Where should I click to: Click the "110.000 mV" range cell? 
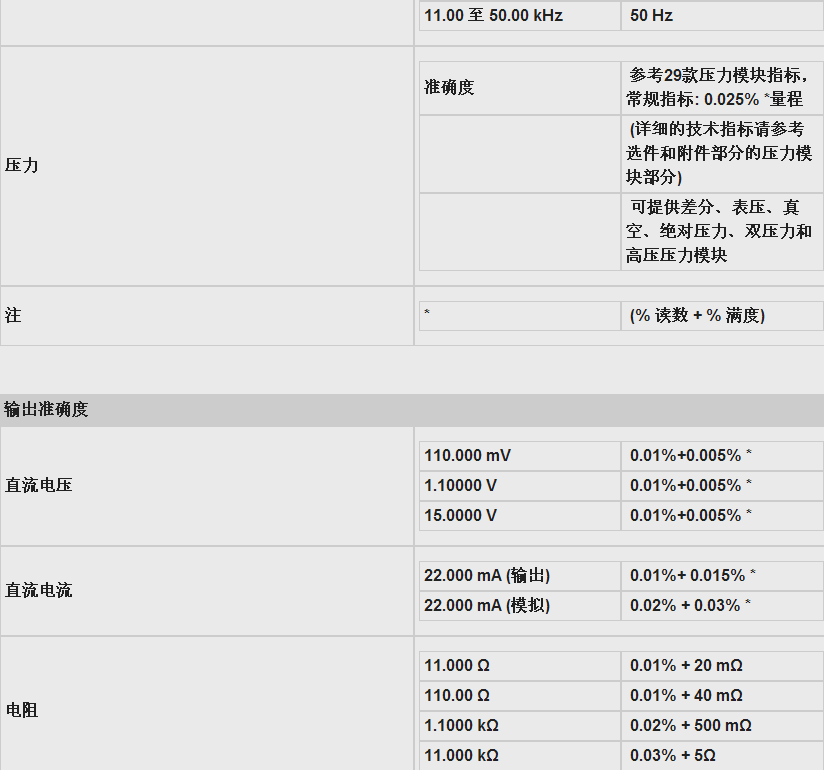click(467, 455)
